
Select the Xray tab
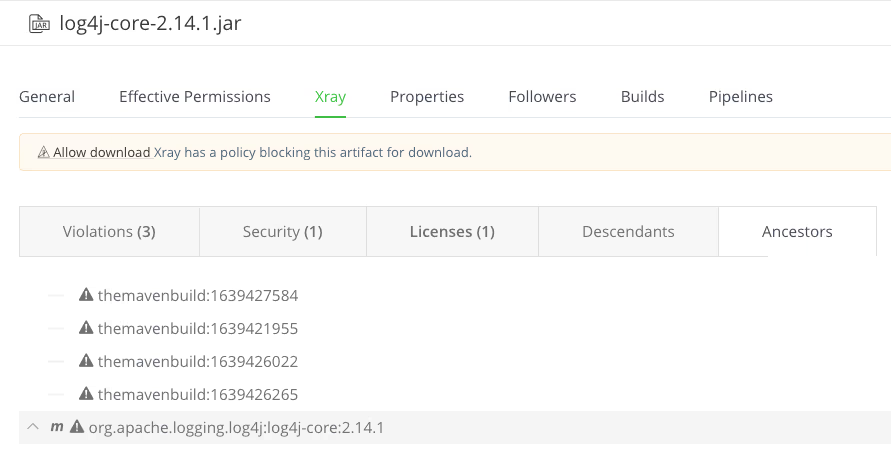point(330,97)
